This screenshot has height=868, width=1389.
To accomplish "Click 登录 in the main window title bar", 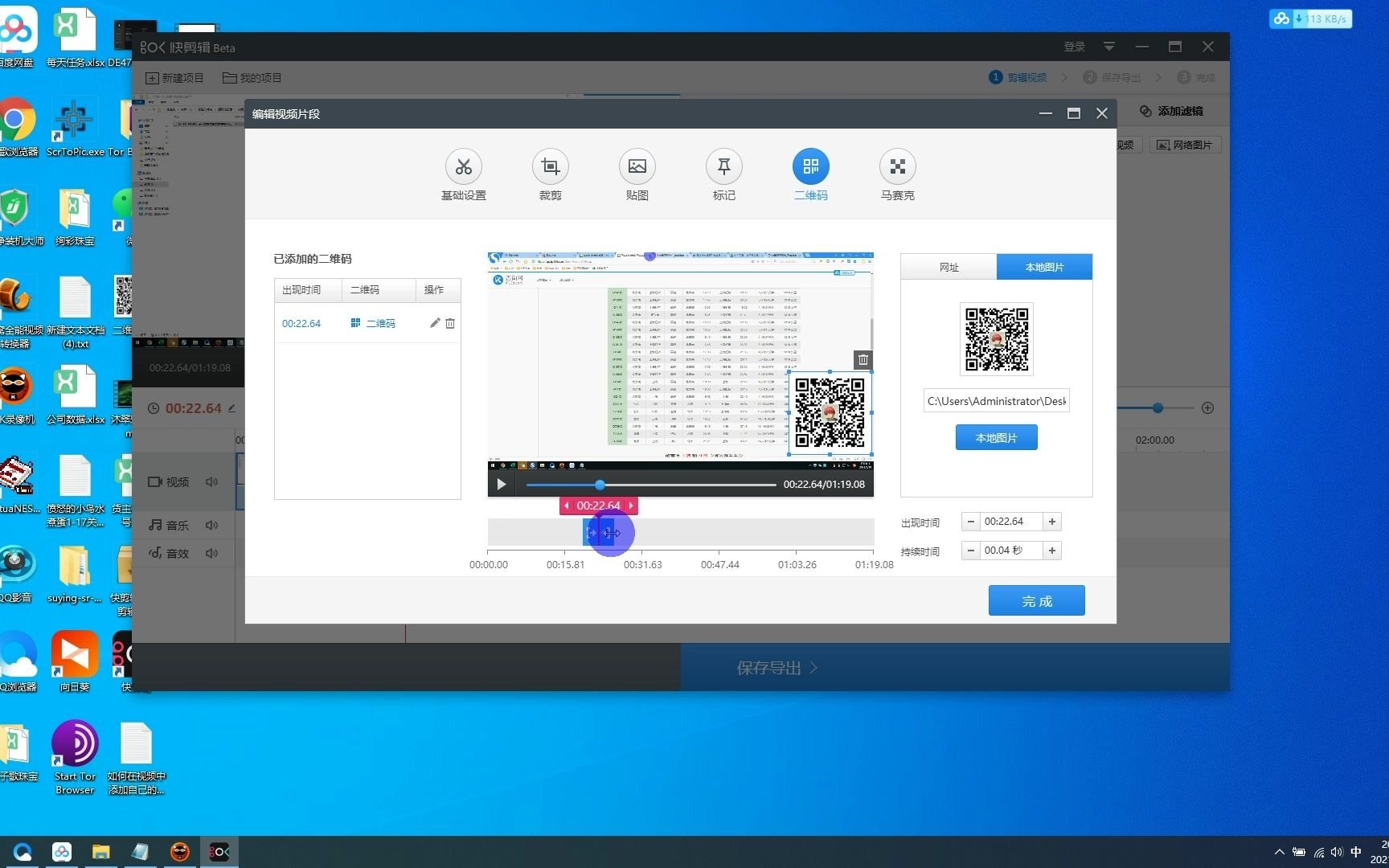I will pyautogui.click(x=1075, y=47).
